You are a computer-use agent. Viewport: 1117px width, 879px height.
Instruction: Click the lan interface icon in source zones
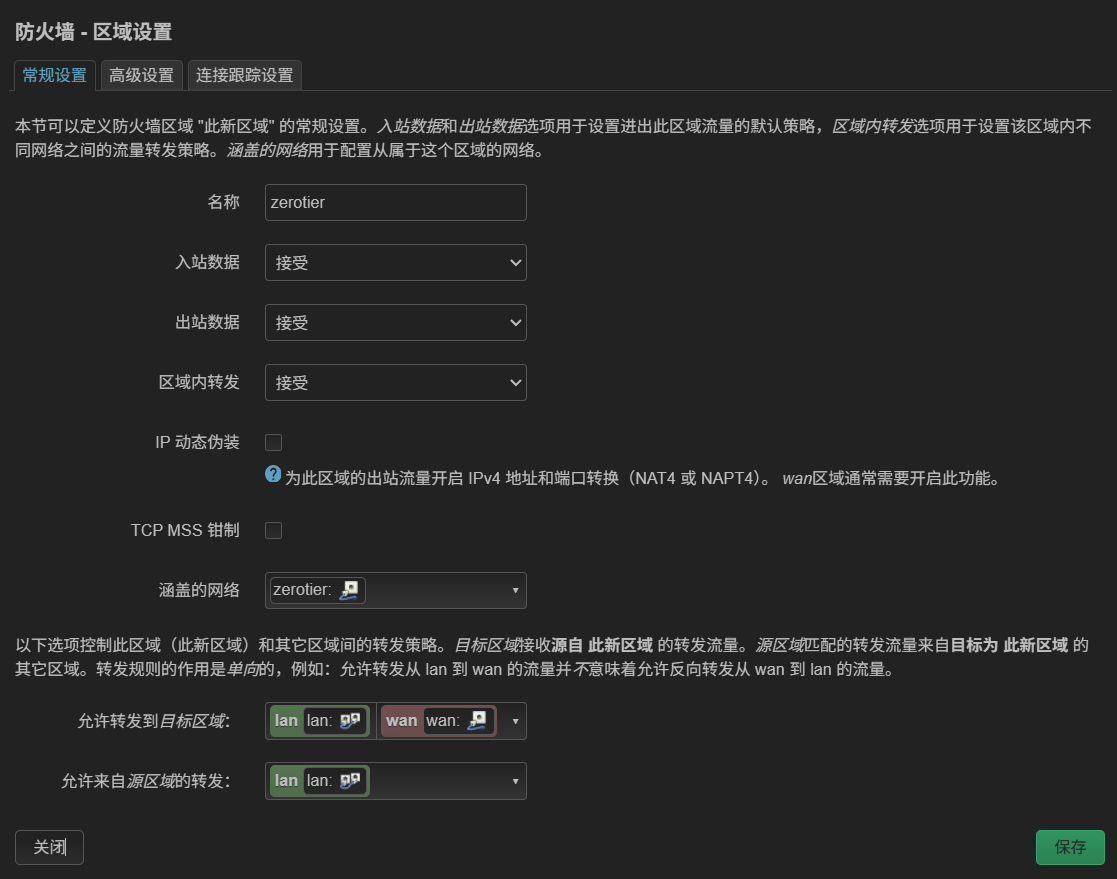tap(350, 781)
